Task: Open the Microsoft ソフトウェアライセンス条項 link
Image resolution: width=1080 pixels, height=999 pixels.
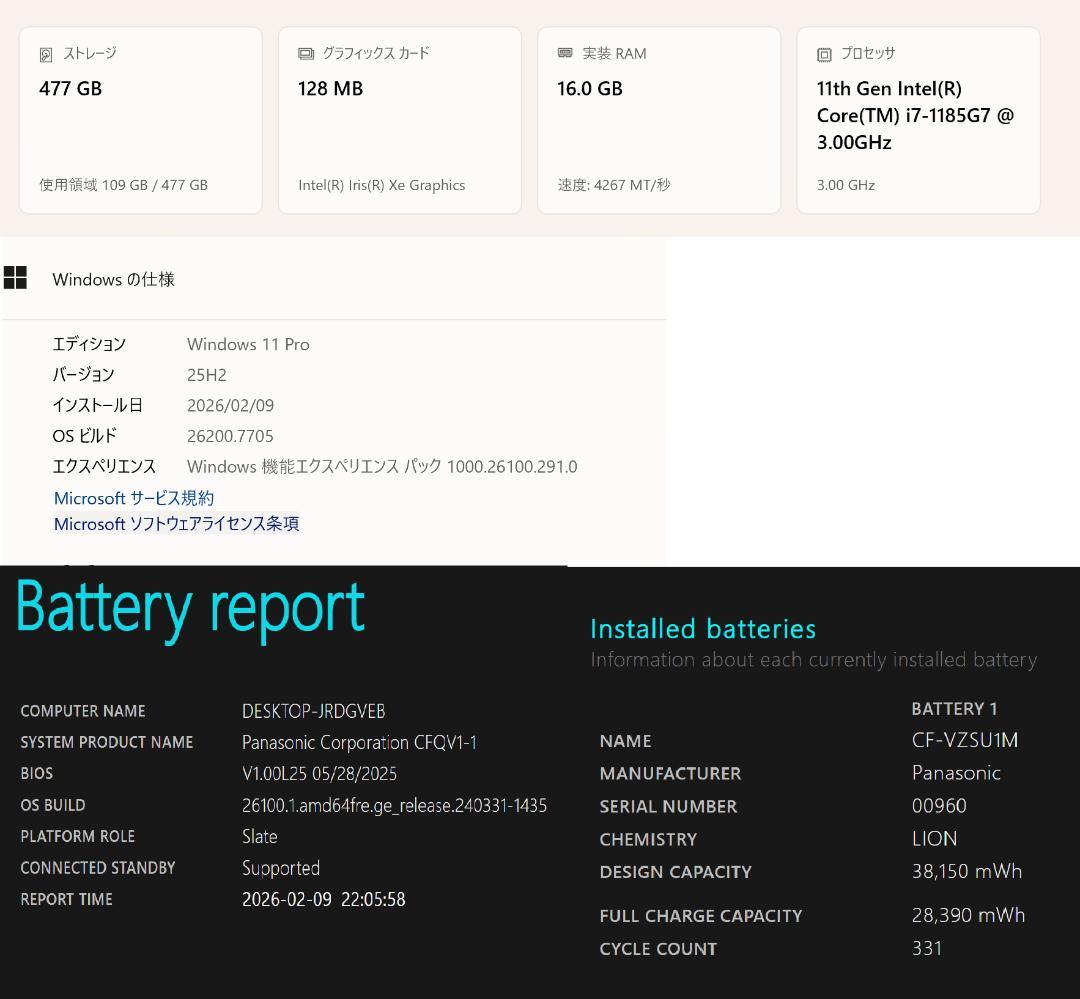Action: 177,524
